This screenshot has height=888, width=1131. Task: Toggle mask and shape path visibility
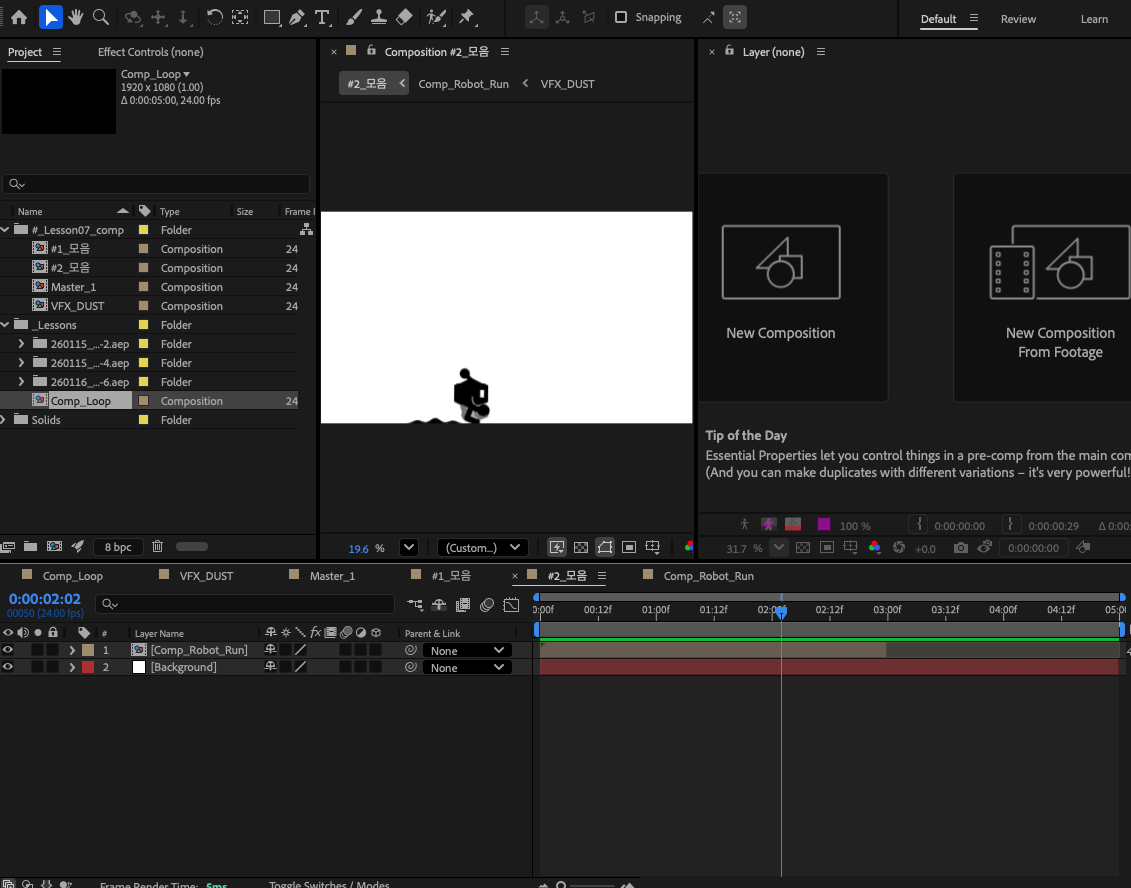click(x=604, y=548)
